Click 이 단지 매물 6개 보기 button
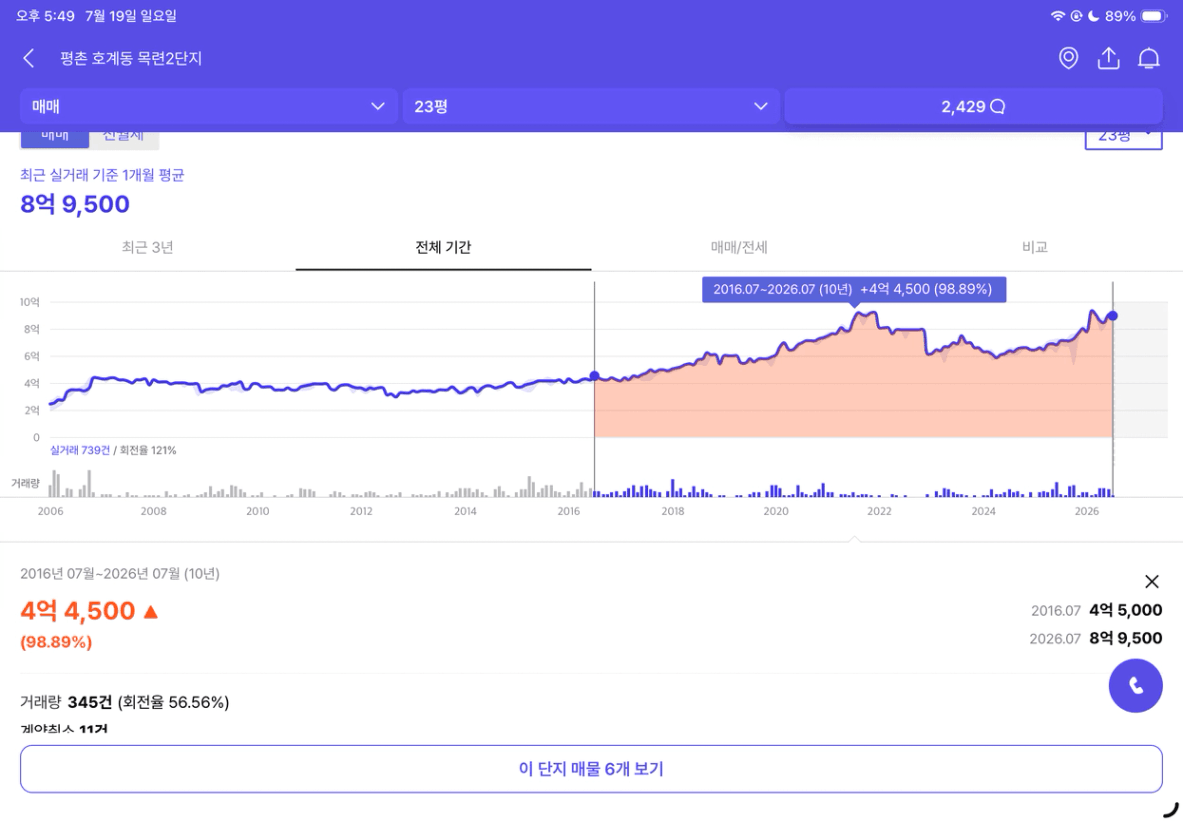Screen dimensions: 1183x822 click(x=591, y=769)
